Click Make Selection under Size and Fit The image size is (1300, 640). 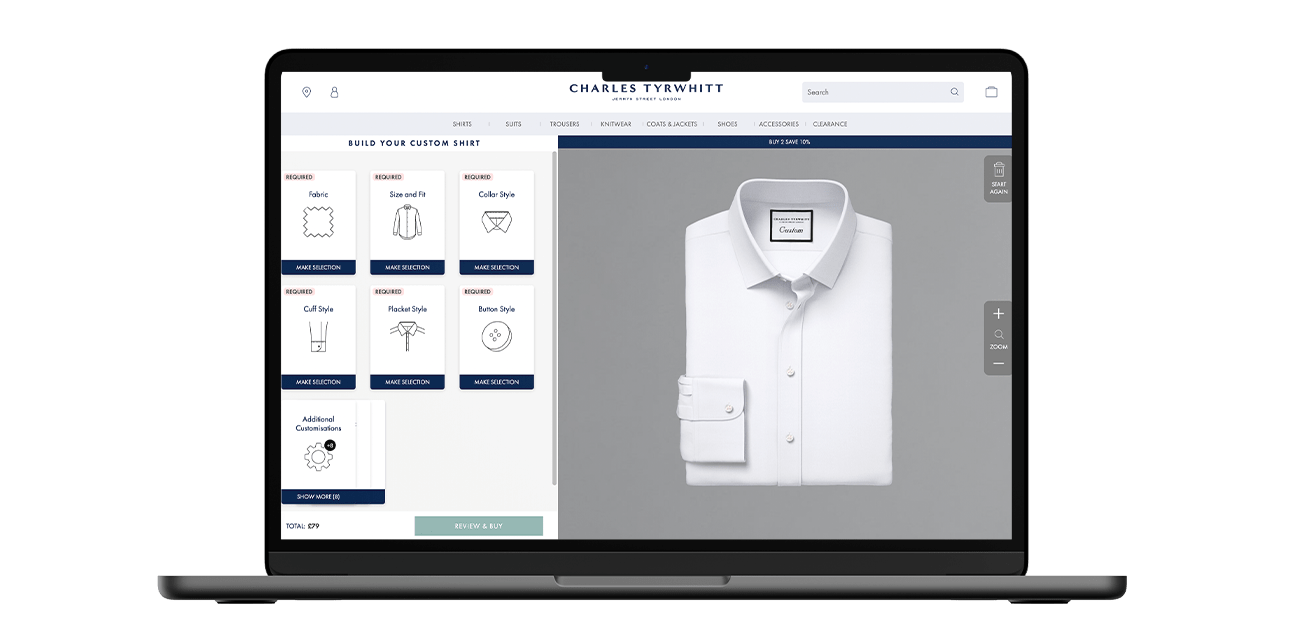(x=407, y=268)
